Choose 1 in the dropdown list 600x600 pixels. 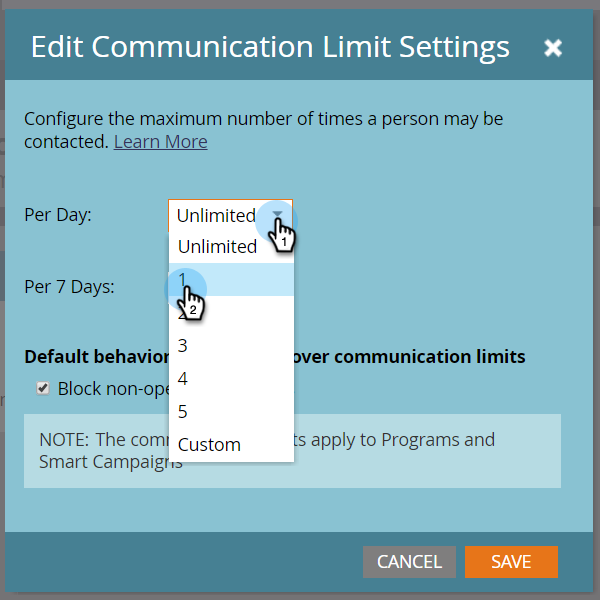click(x=231, y=279)
